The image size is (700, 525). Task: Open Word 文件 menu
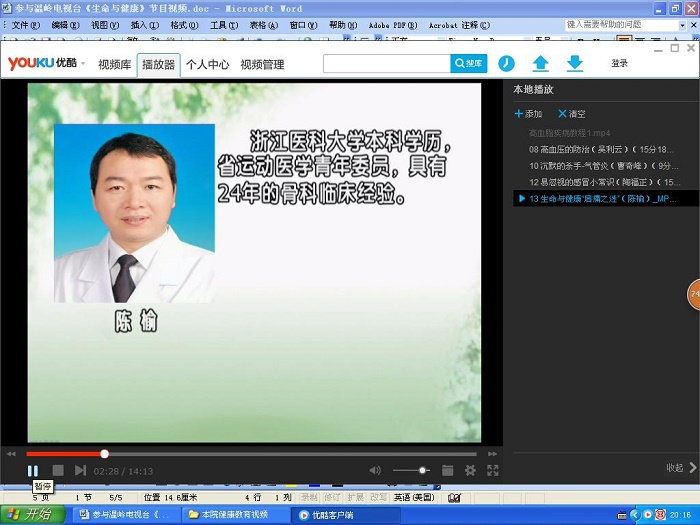point(25,25)
